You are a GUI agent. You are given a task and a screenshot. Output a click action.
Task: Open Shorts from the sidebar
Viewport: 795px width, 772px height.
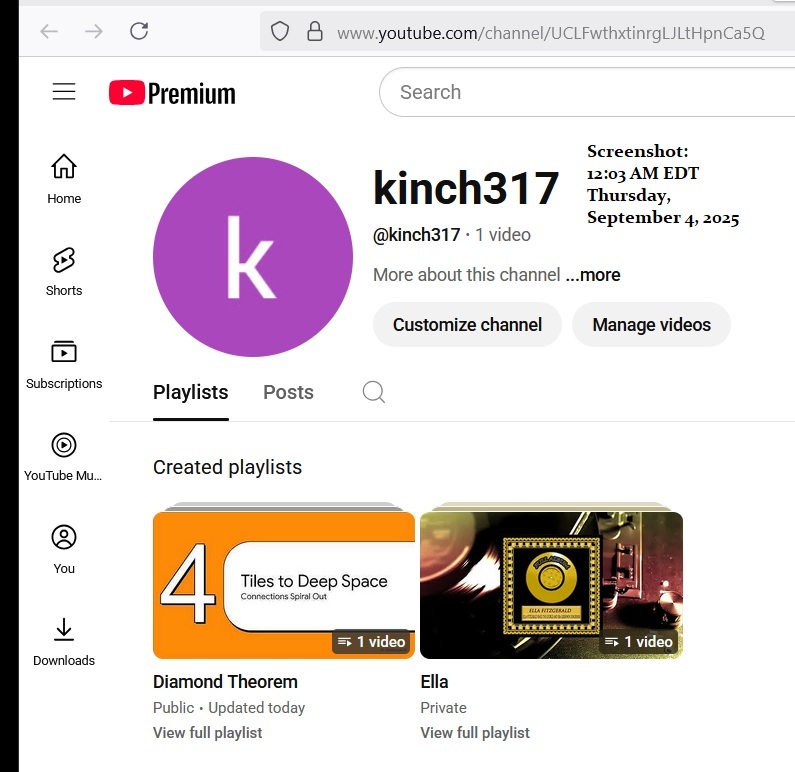[64, 272]
